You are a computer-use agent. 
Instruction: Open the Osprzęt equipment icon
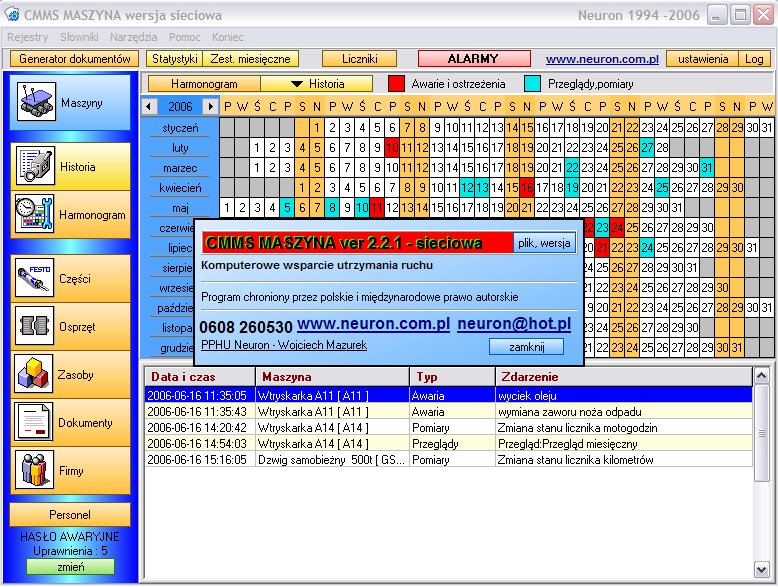pos(34,326)
